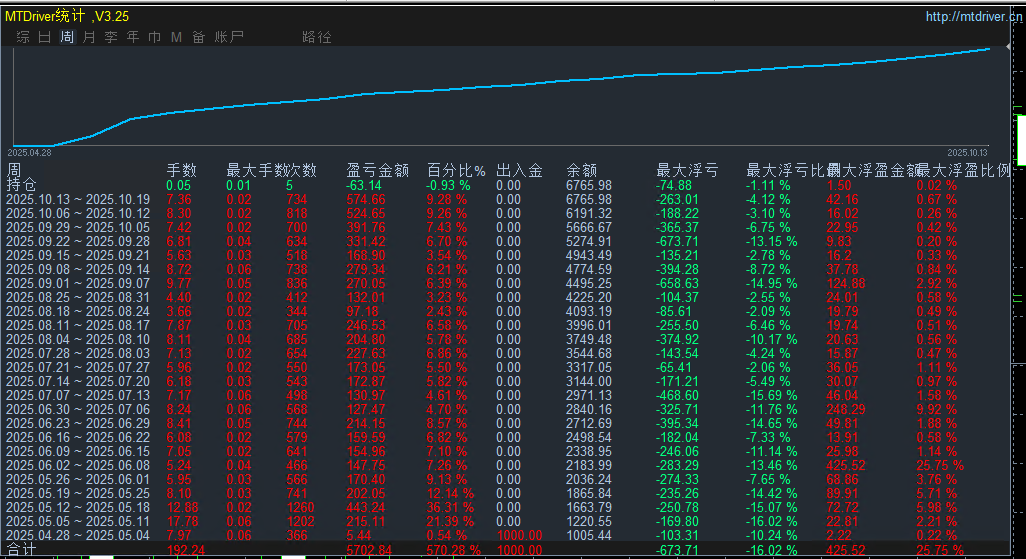1026x559 pixels.
Task: Open the 年 yearly statistics tab
Action: pyautogui.click(x=133, y=37)
